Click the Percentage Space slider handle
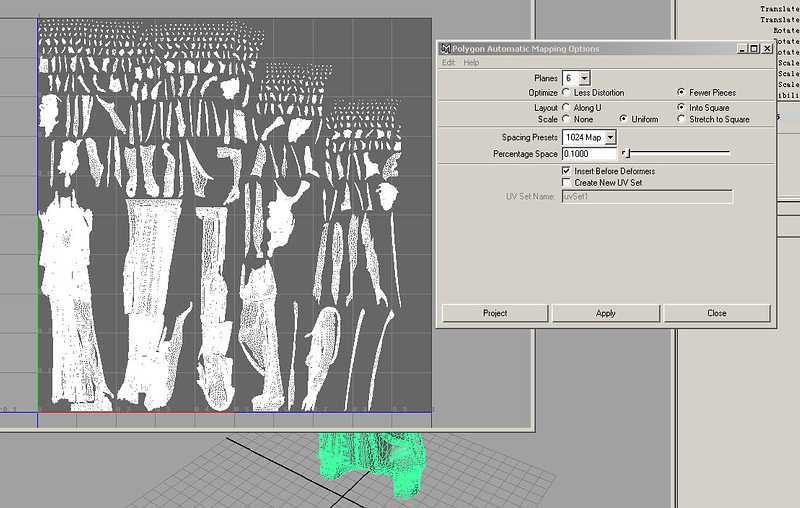Viewport: 800px width, 508px height. (x=626, y=153)
